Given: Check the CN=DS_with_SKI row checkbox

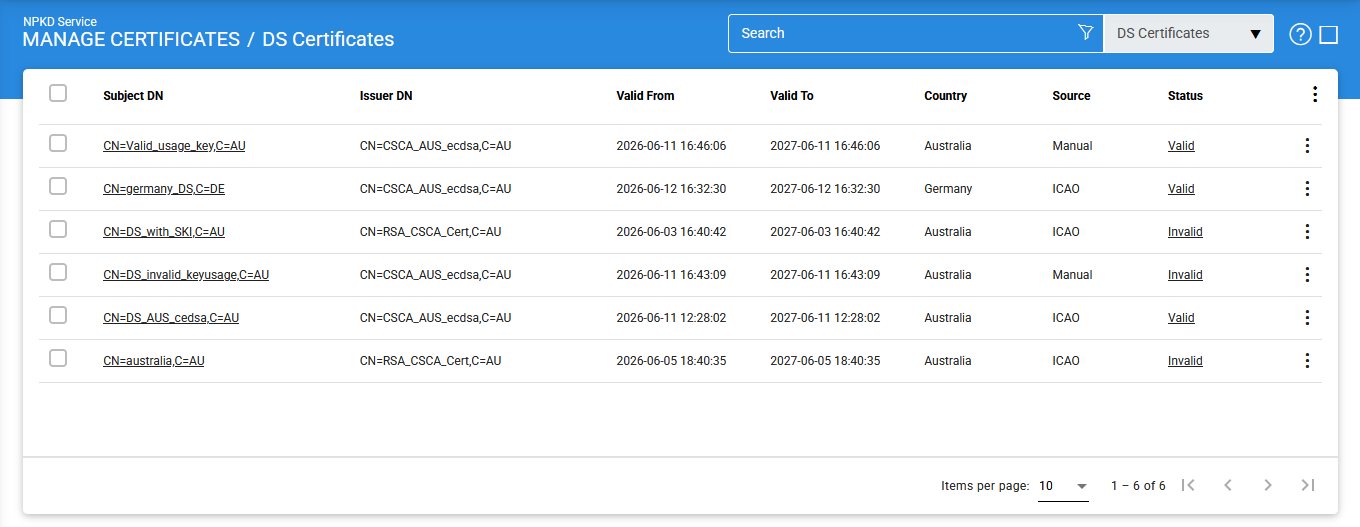Looking at the screenshot, I should coord(58,229).
